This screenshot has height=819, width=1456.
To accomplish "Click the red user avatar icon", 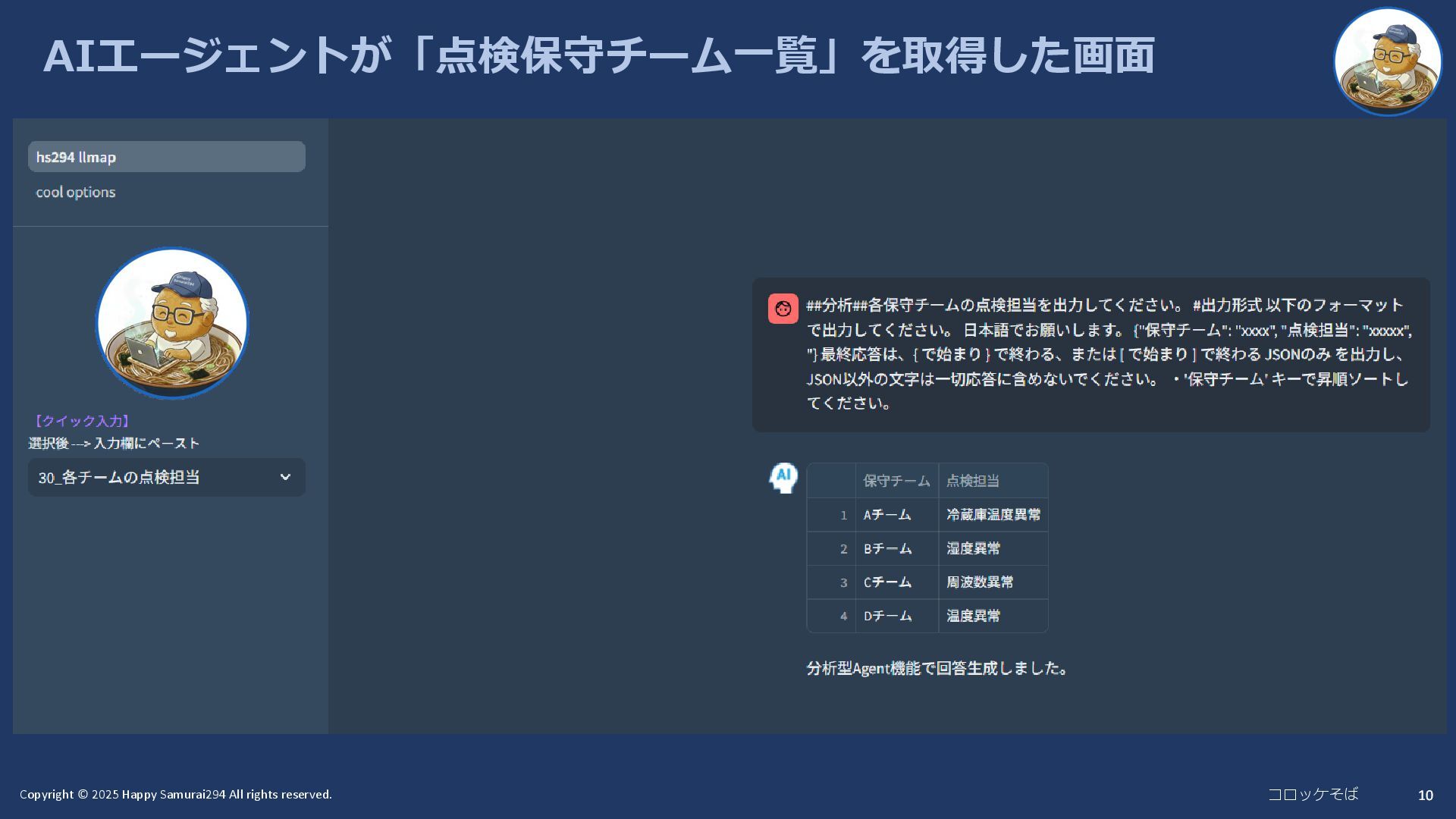I will (783, 309).
